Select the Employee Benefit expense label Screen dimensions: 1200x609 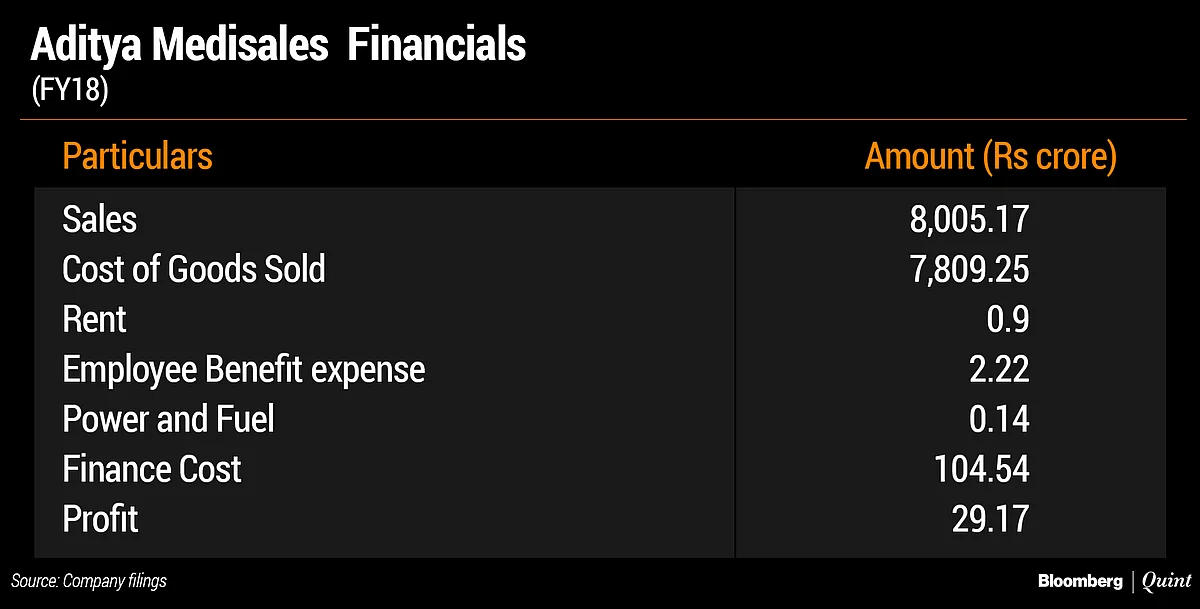click(244, 370)
